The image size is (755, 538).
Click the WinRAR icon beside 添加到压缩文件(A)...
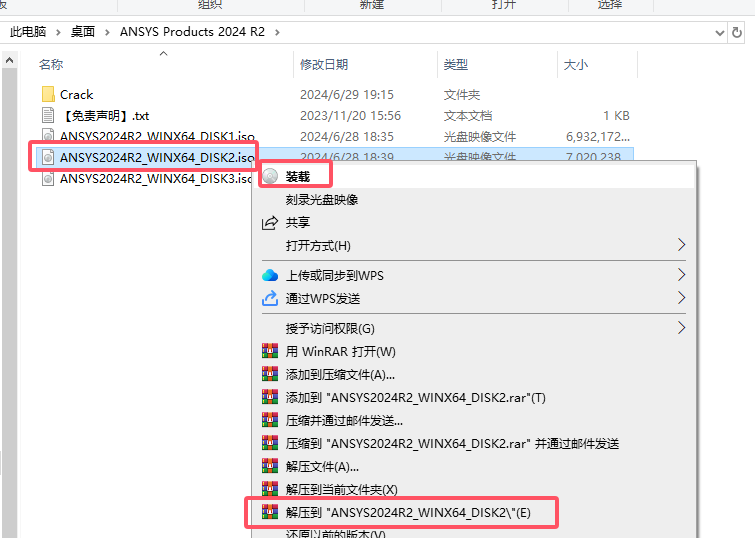point(268,375)
